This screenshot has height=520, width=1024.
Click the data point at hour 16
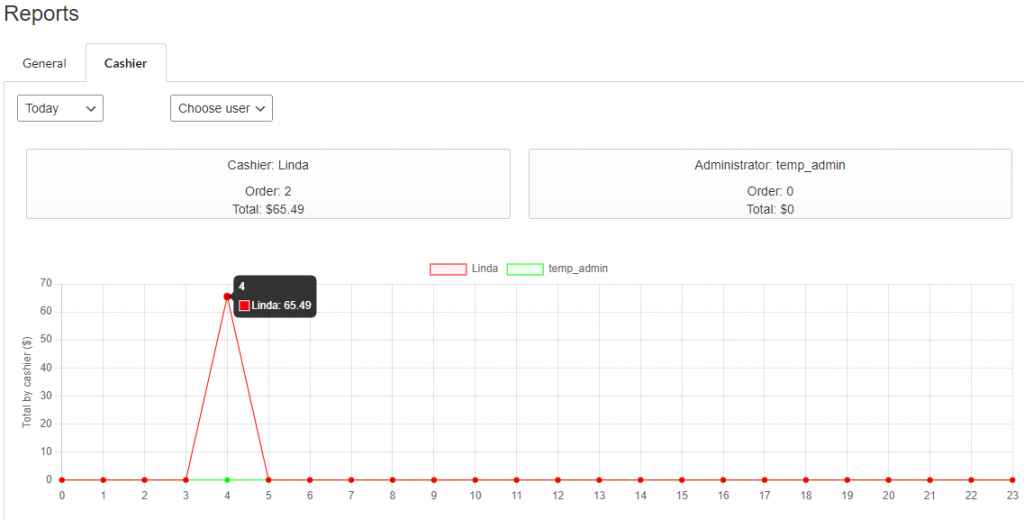click(723, 480)
